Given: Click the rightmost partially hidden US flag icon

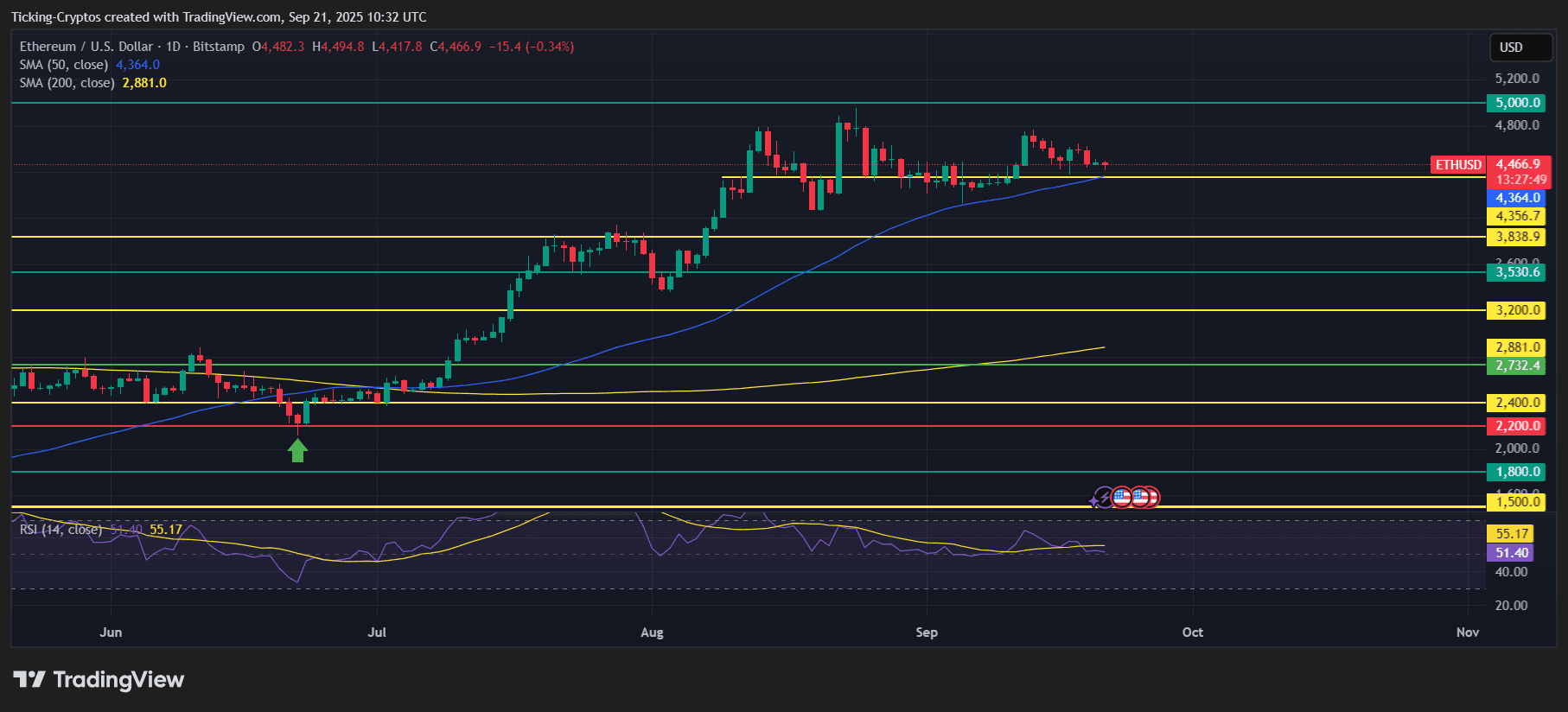Looking at the screenshot, I should click(x=1154, y=497).
